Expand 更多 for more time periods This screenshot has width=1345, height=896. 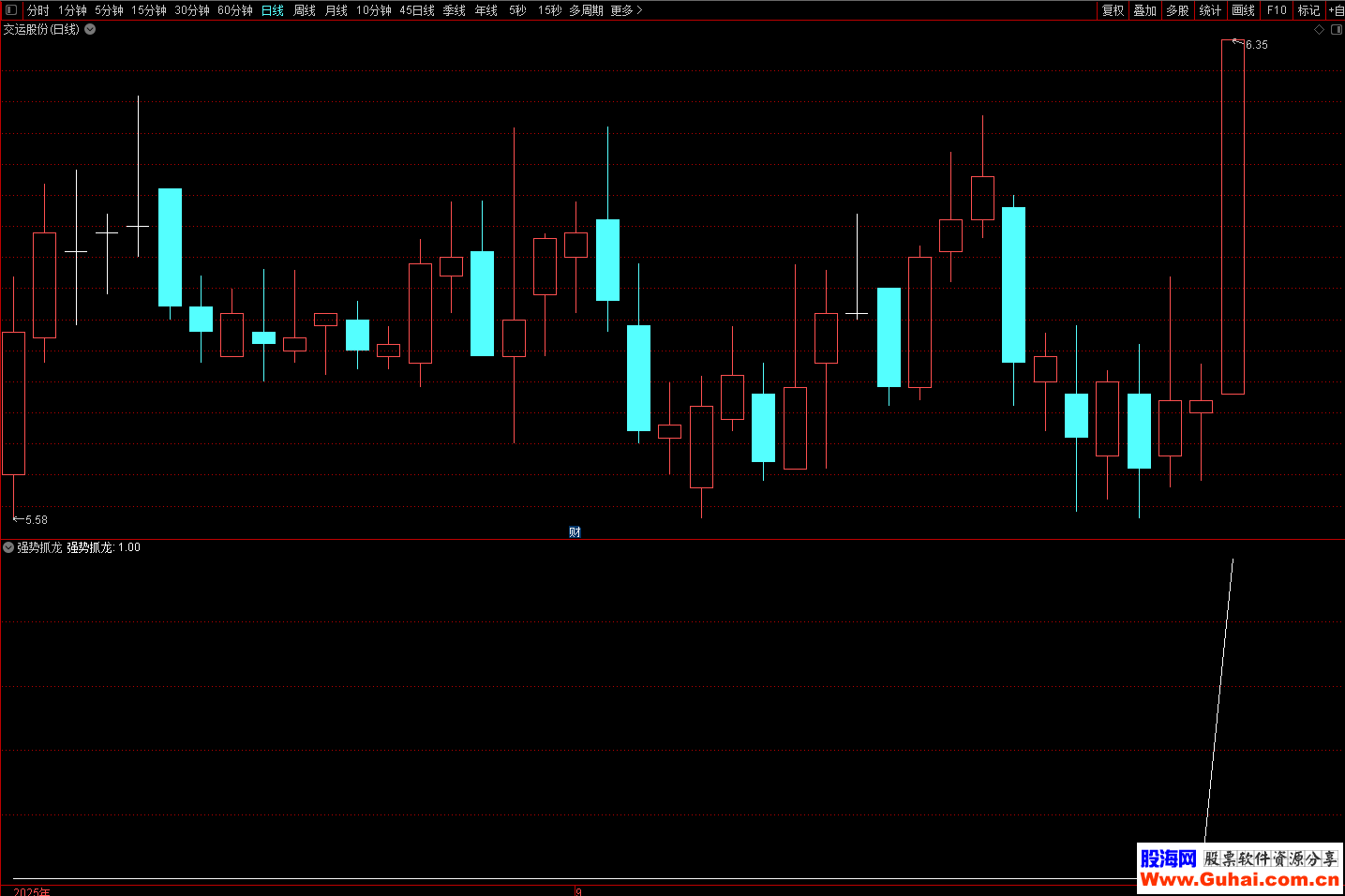coord(626,10)
